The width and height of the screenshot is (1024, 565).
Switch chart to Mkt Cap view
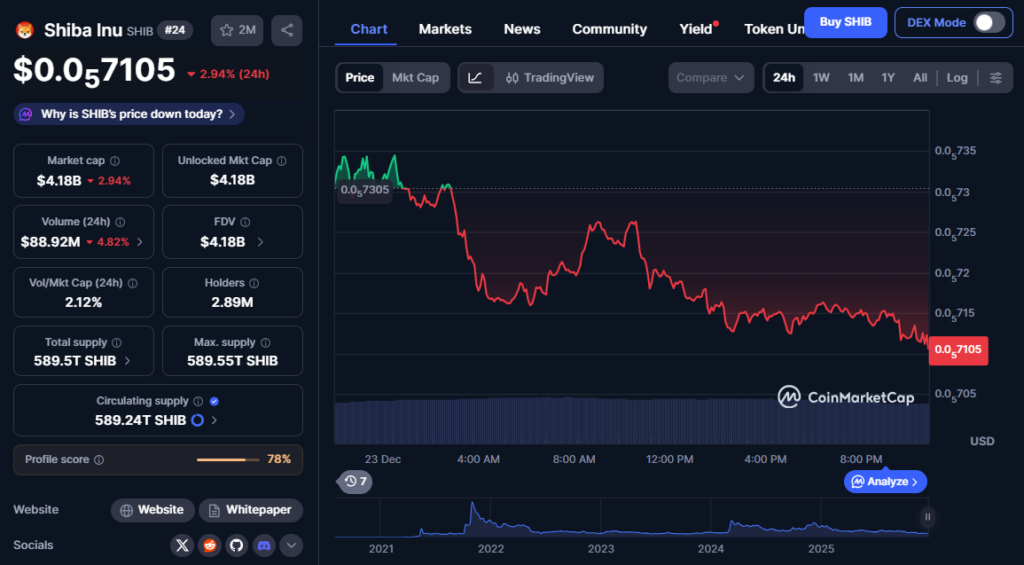(x=415, y=78)
